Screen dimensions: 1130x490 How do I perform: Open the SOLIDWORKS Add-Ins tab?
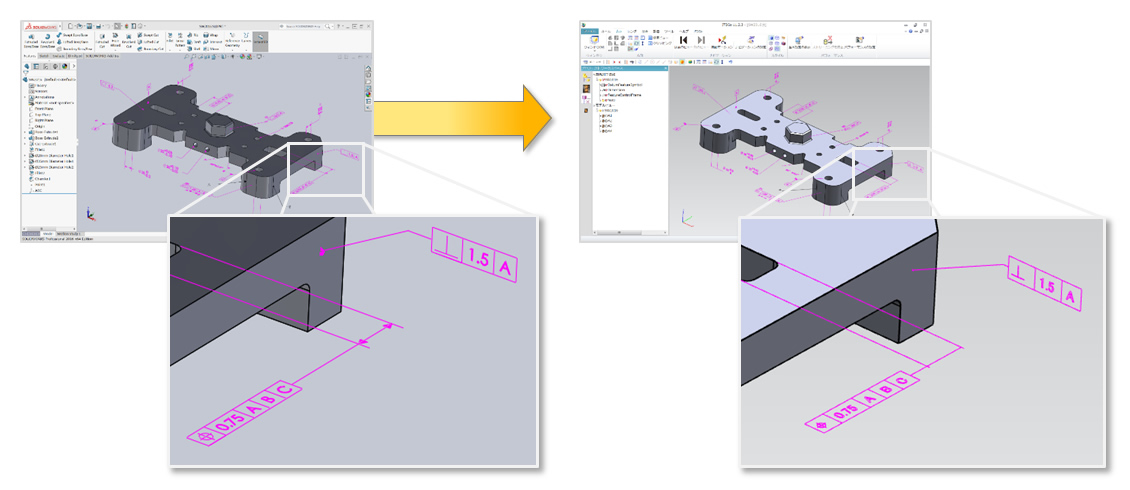(x=105, y=57)
